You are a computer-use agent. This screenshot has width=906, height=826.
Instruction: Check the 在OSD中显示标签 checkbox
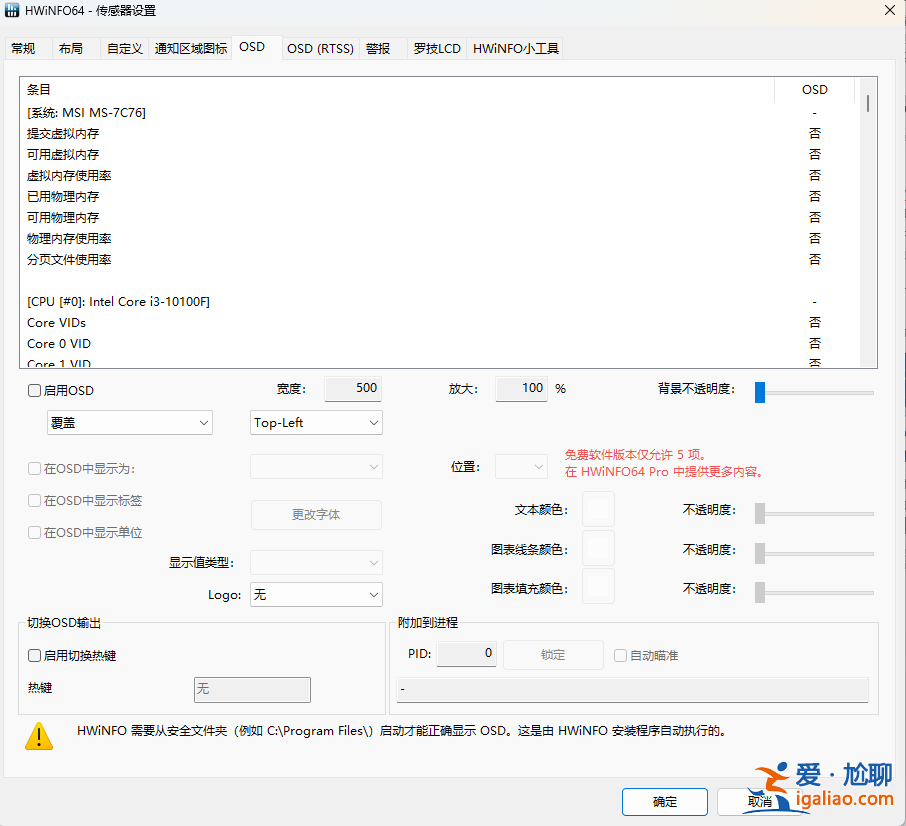click(35, 501)
